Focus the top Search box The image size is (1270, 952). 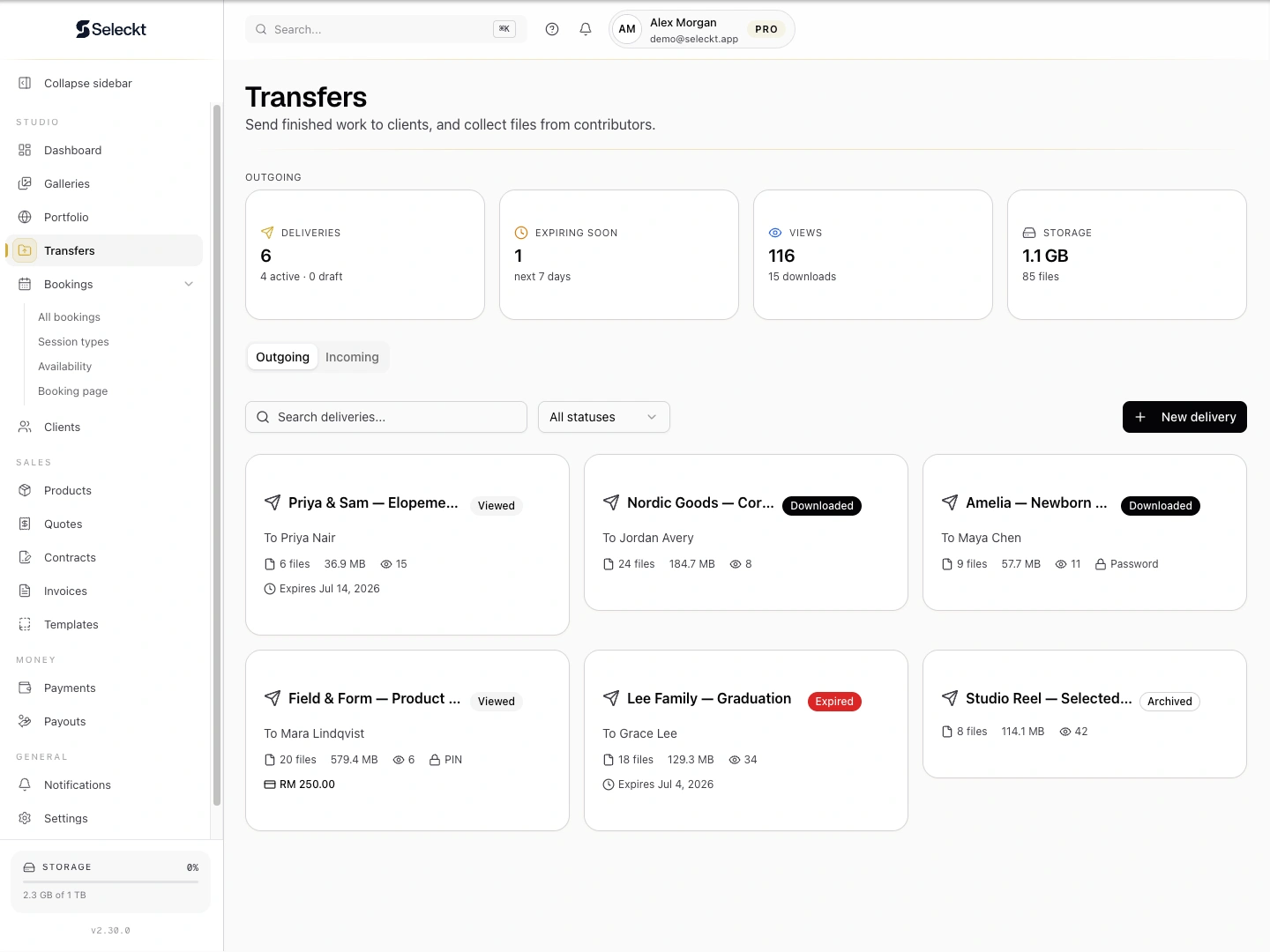point(386,29)
